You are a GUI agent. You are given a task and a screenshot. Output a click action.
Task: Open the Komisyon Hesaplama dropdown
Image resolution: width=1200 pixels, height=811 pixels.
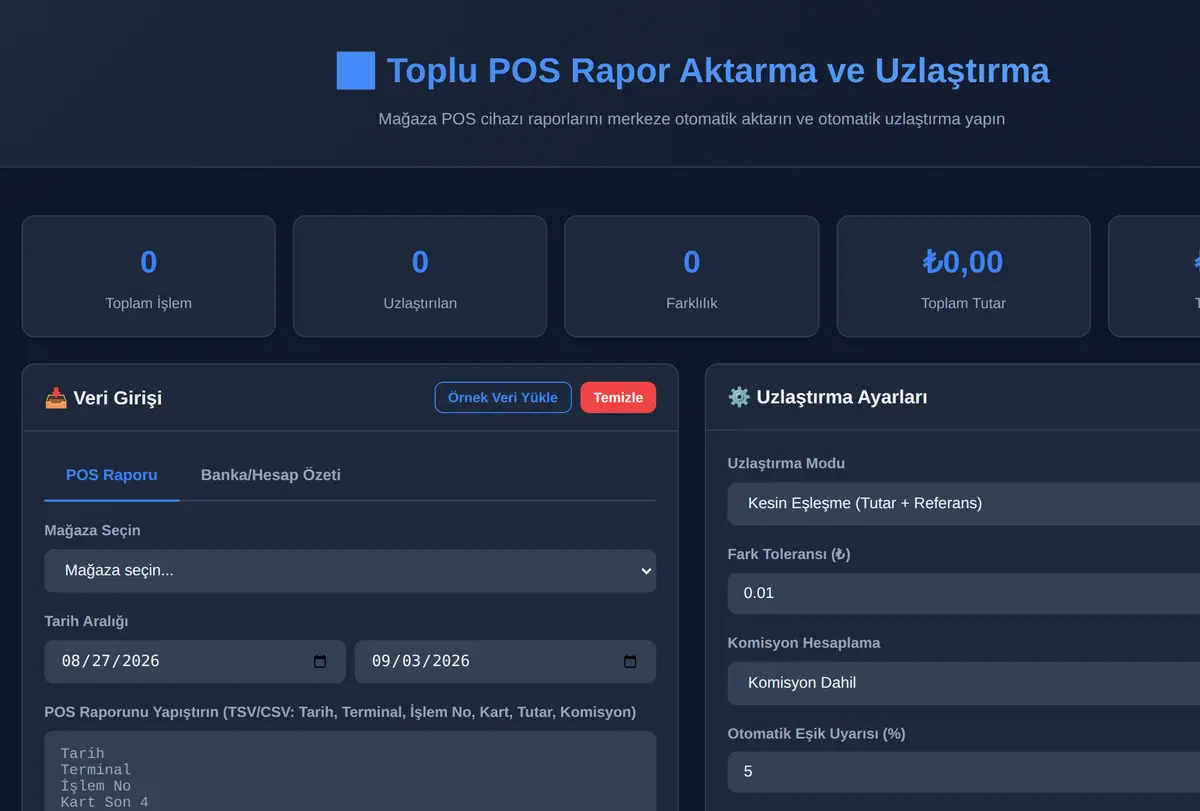(964, 683)
